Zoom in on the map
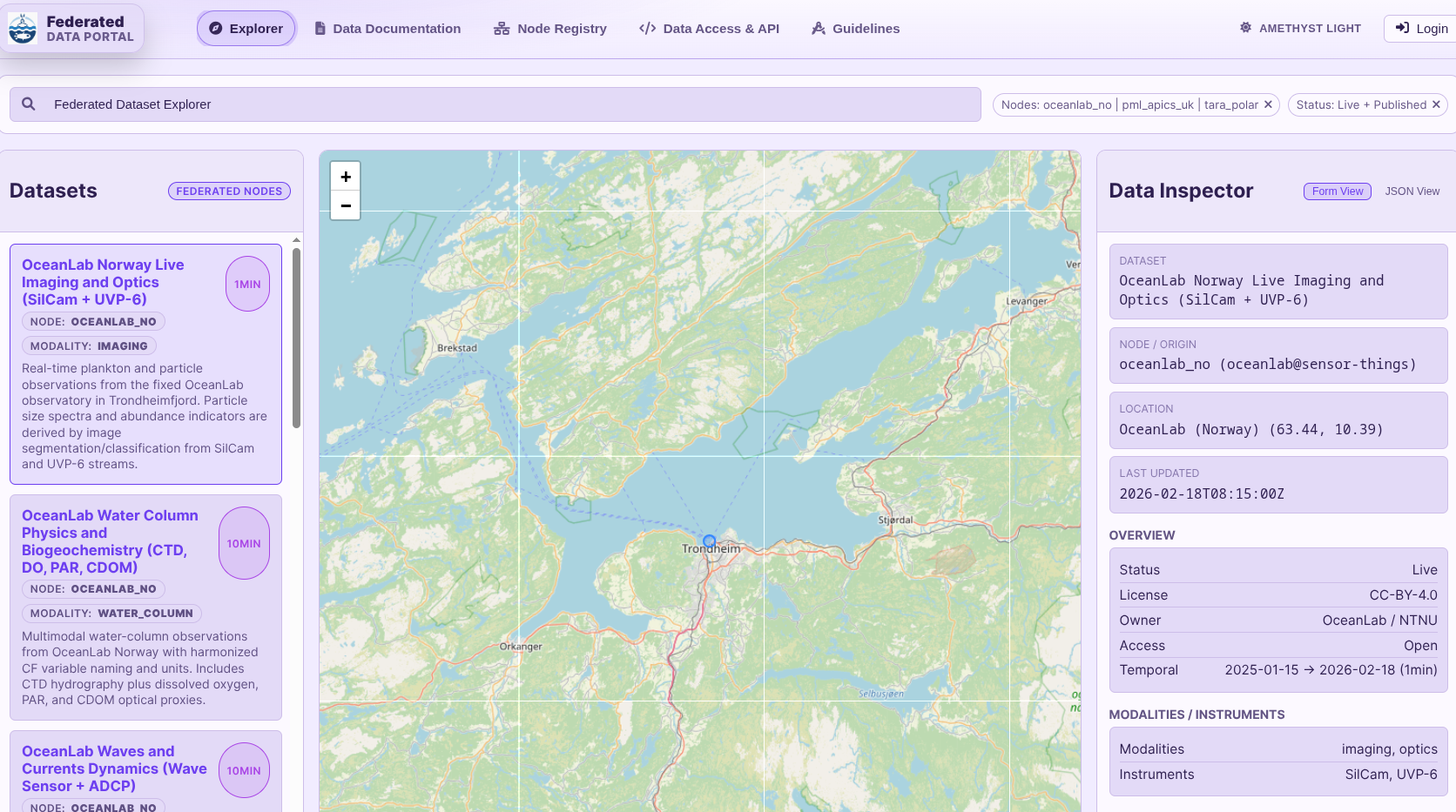This screenshot has height=812, width=1456. coord(346,177)
